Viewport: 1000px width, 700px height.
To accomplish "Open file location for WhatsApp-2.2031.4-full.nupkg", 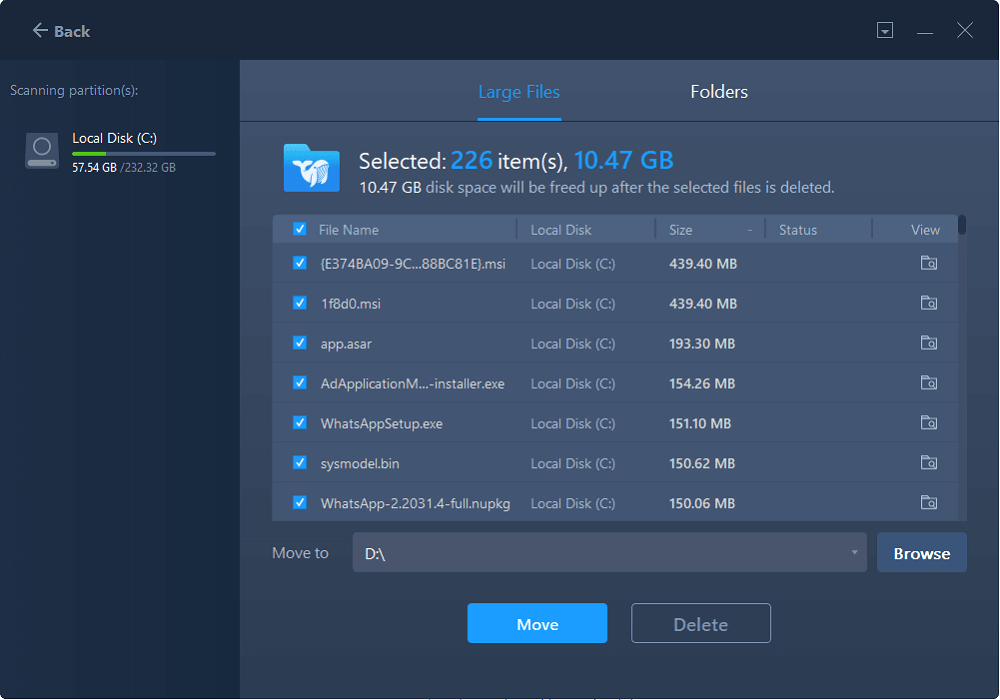I will [929, 502].
